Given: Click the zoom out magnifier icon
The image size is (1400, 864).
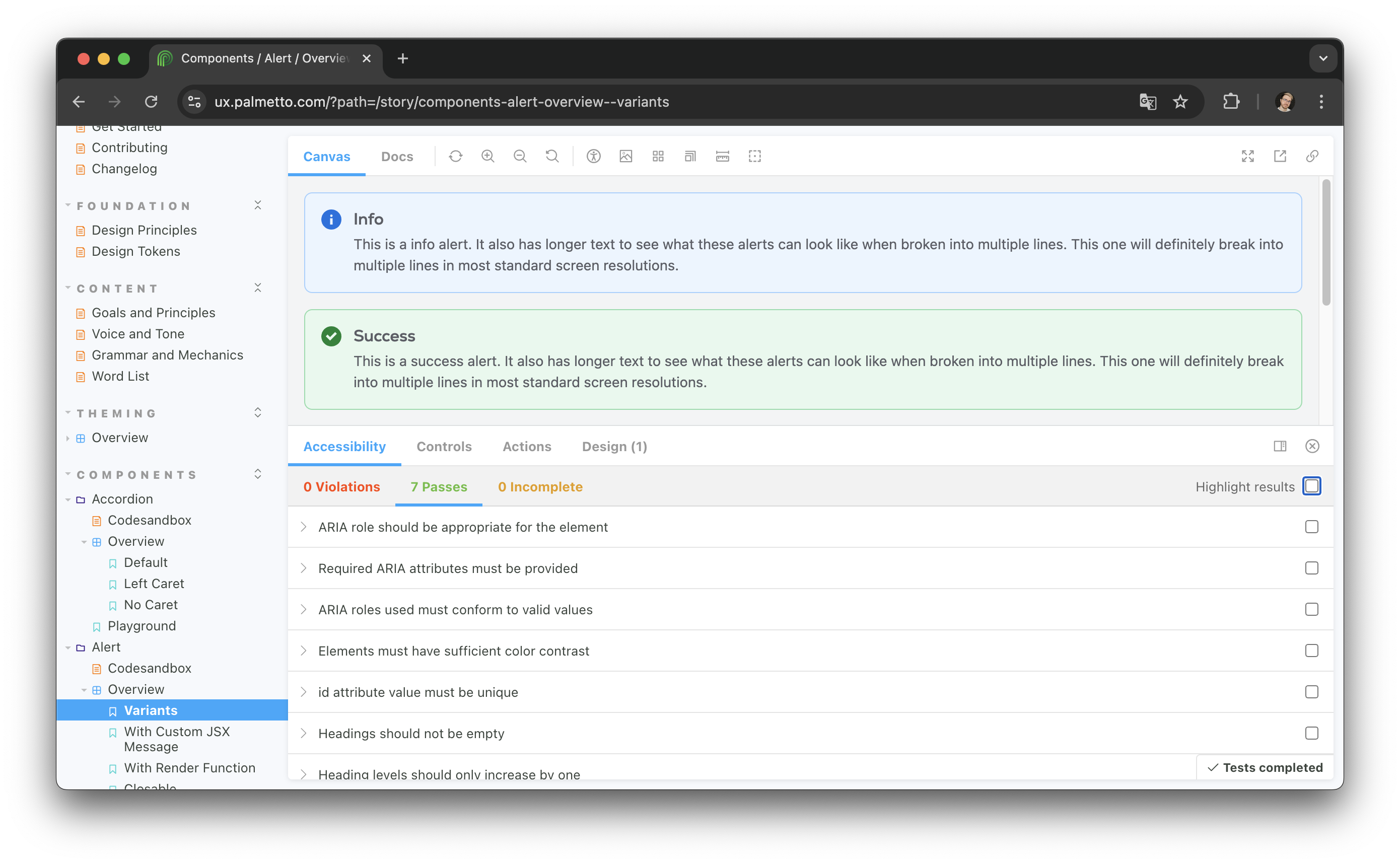Looking at the screenshot, I should [x=519, y=156].
